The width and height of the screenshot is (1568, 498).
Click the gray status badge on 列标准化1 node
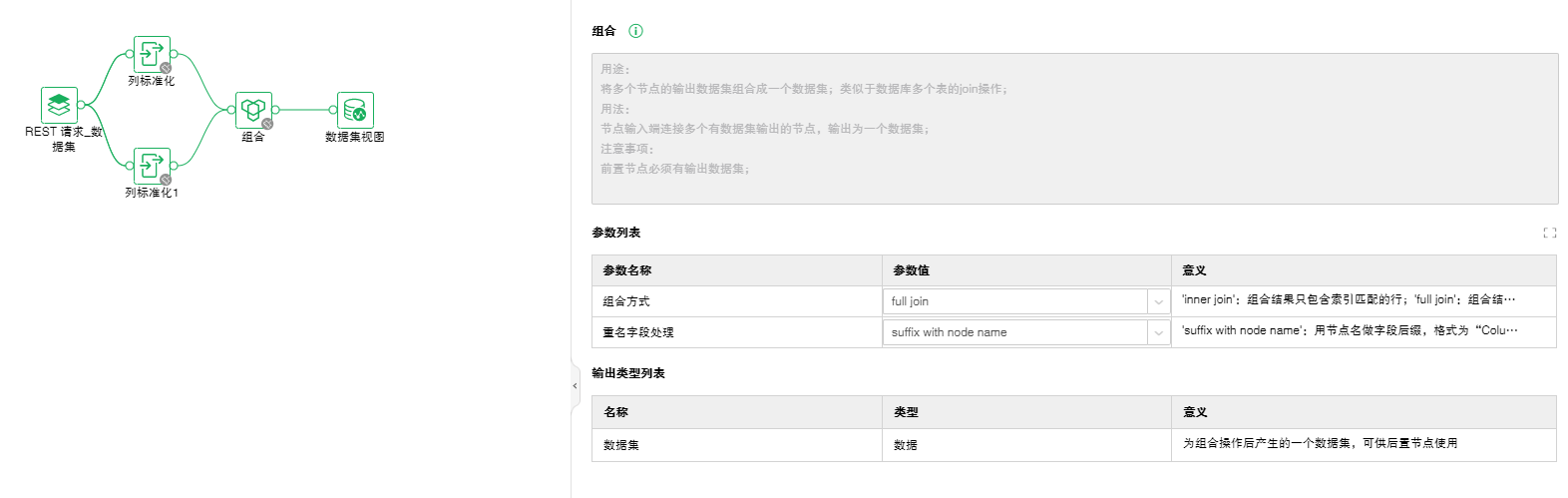click(166, 180)
